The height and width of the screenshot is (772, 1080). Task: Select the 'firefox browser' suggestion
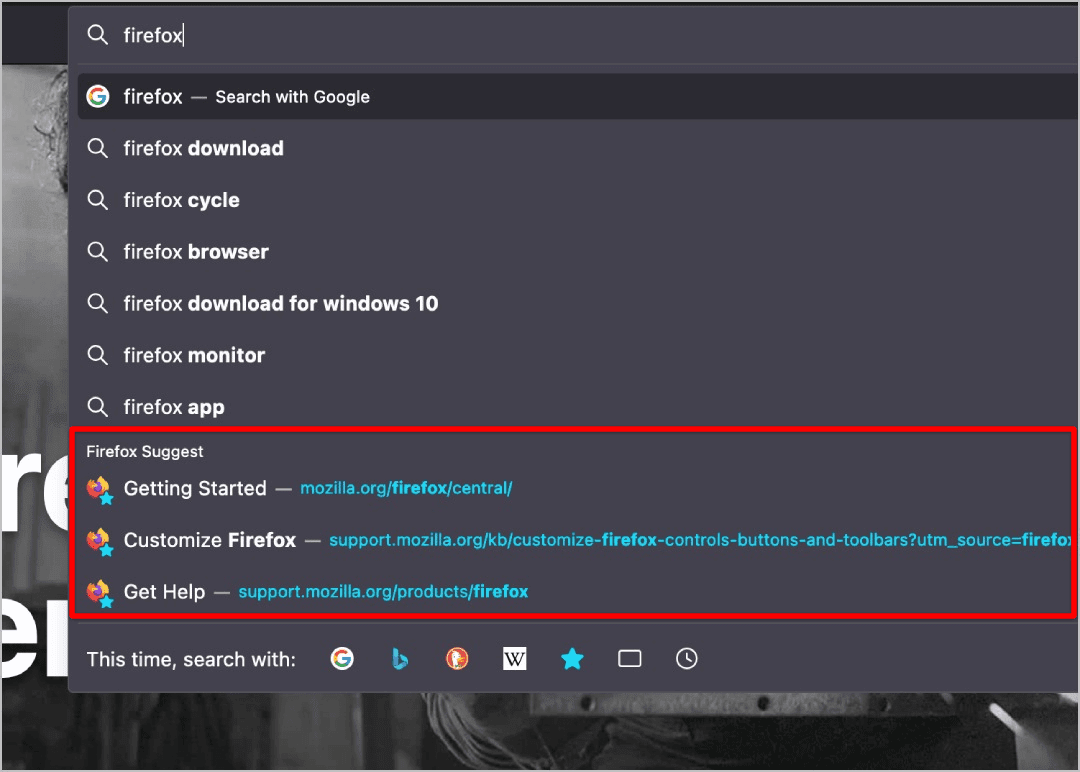[x=196, y=252]
